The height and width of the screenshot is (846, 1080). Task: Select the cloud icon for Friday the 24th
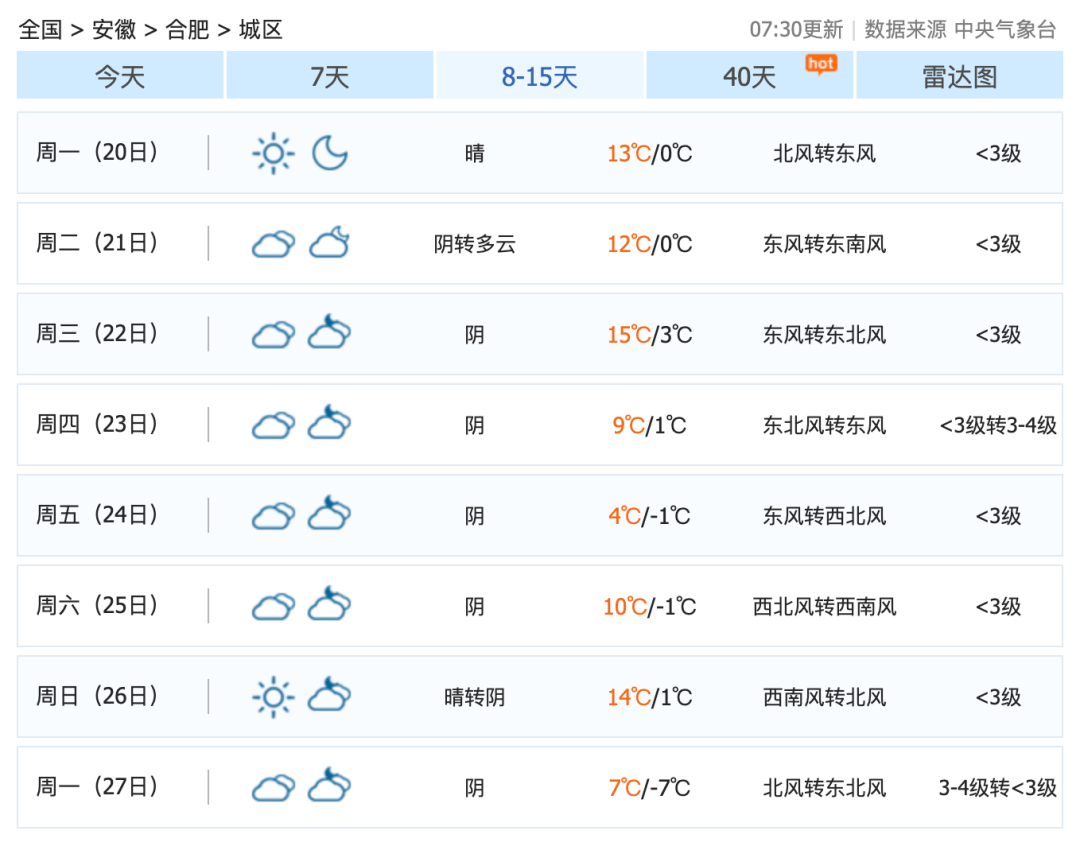(x=271, y=515)
